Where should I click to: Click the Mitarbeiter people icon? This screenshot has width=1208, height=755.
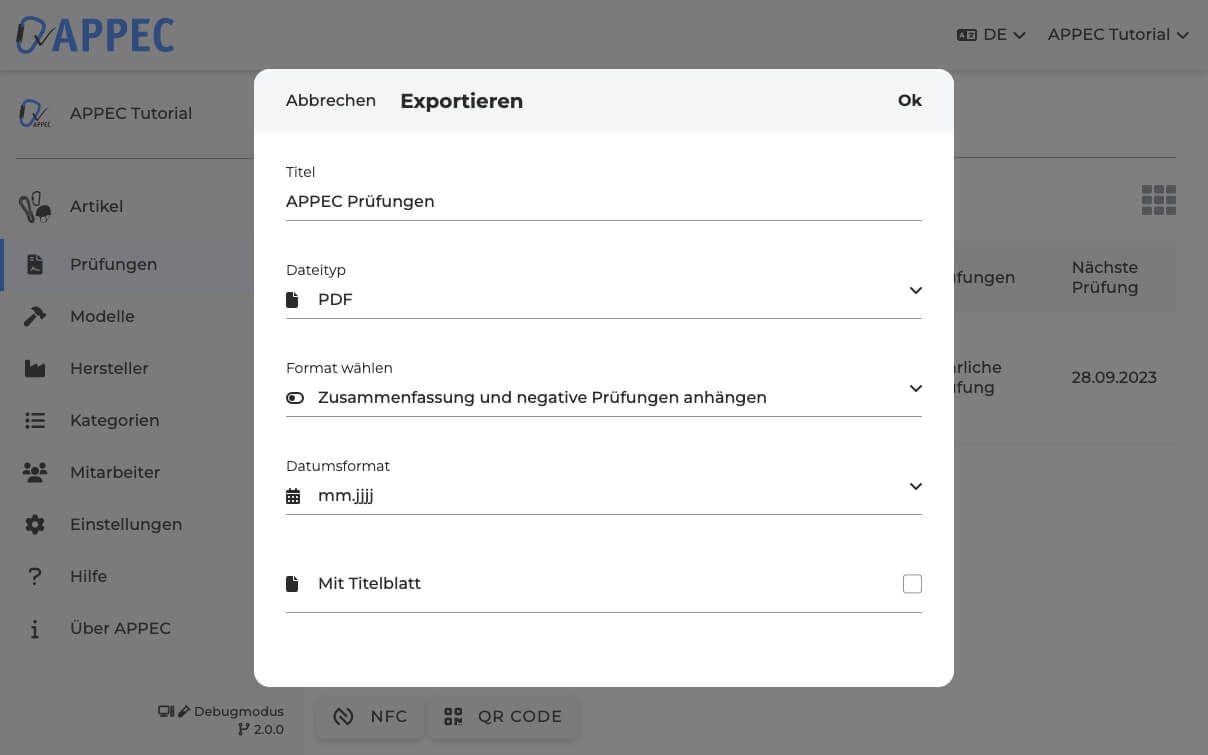(35, 473)
